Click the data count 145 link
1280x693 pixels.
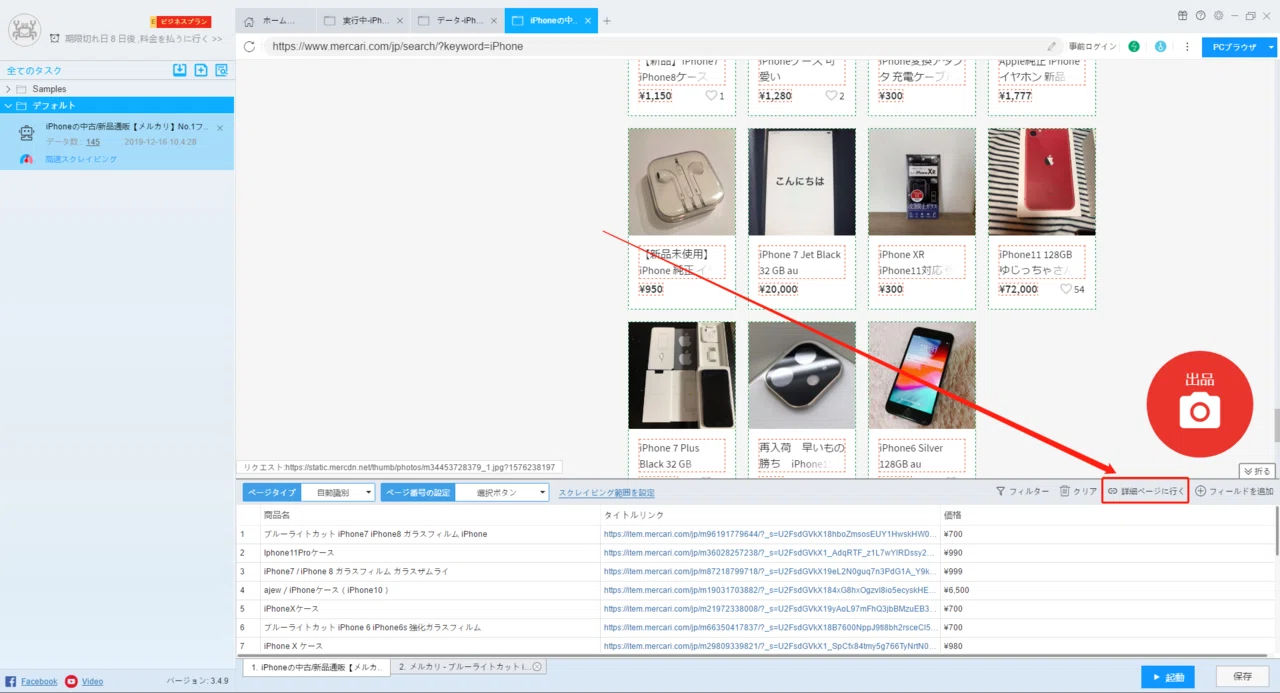coord(92,142)
